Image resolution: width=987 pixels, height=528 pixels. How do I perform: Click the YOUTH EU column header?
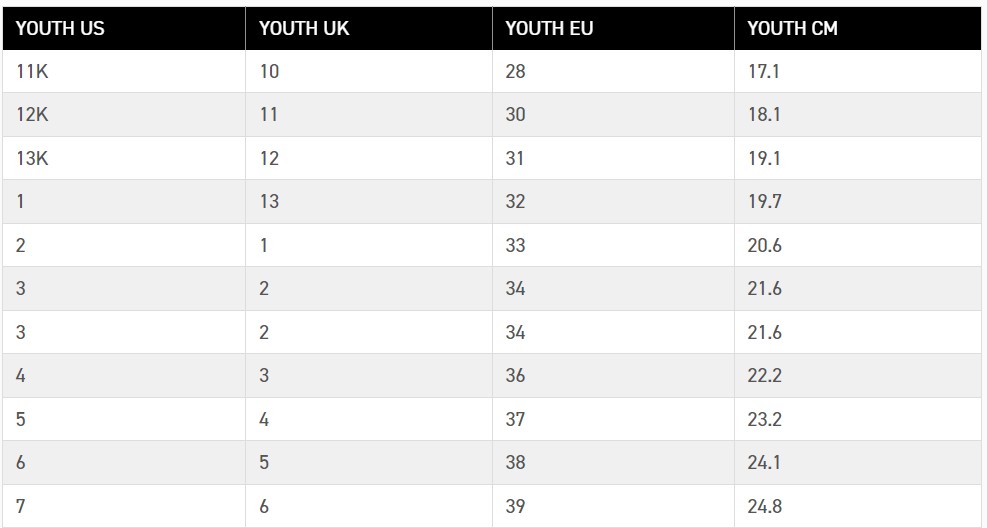pos(613,28)
